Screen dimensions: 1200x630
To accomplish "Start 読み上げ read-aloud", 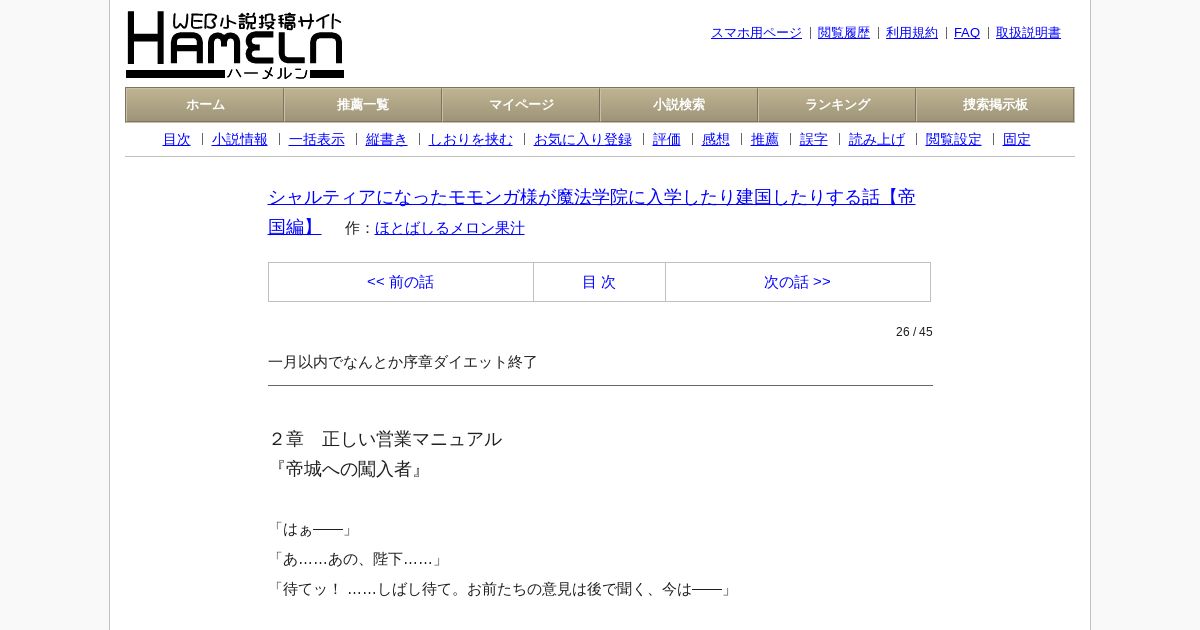I will click(x=877, y=139).
